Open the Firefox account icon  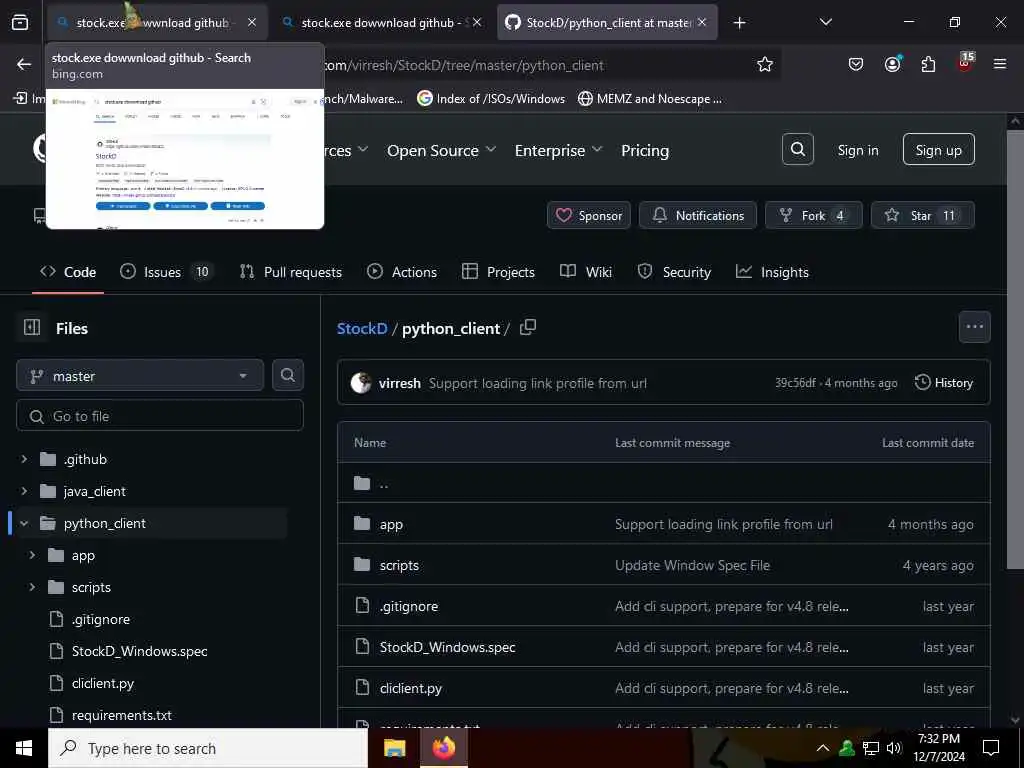[x=892, y=64]
